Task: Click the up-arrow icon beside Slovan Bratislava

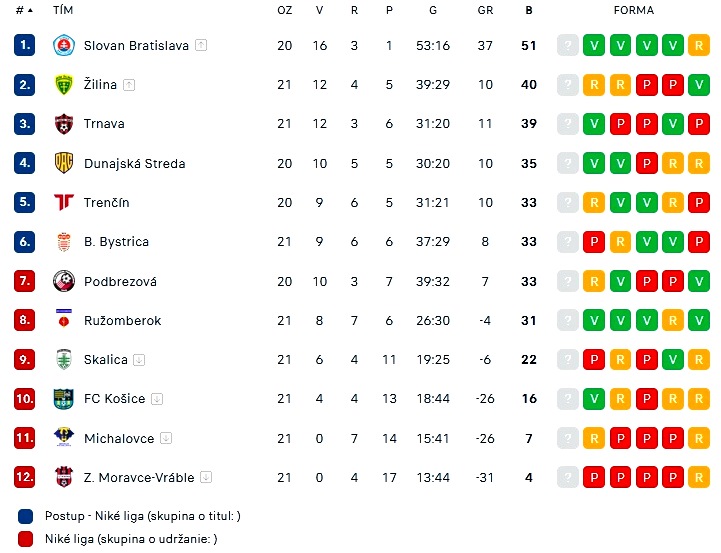Action: point(201,46)
